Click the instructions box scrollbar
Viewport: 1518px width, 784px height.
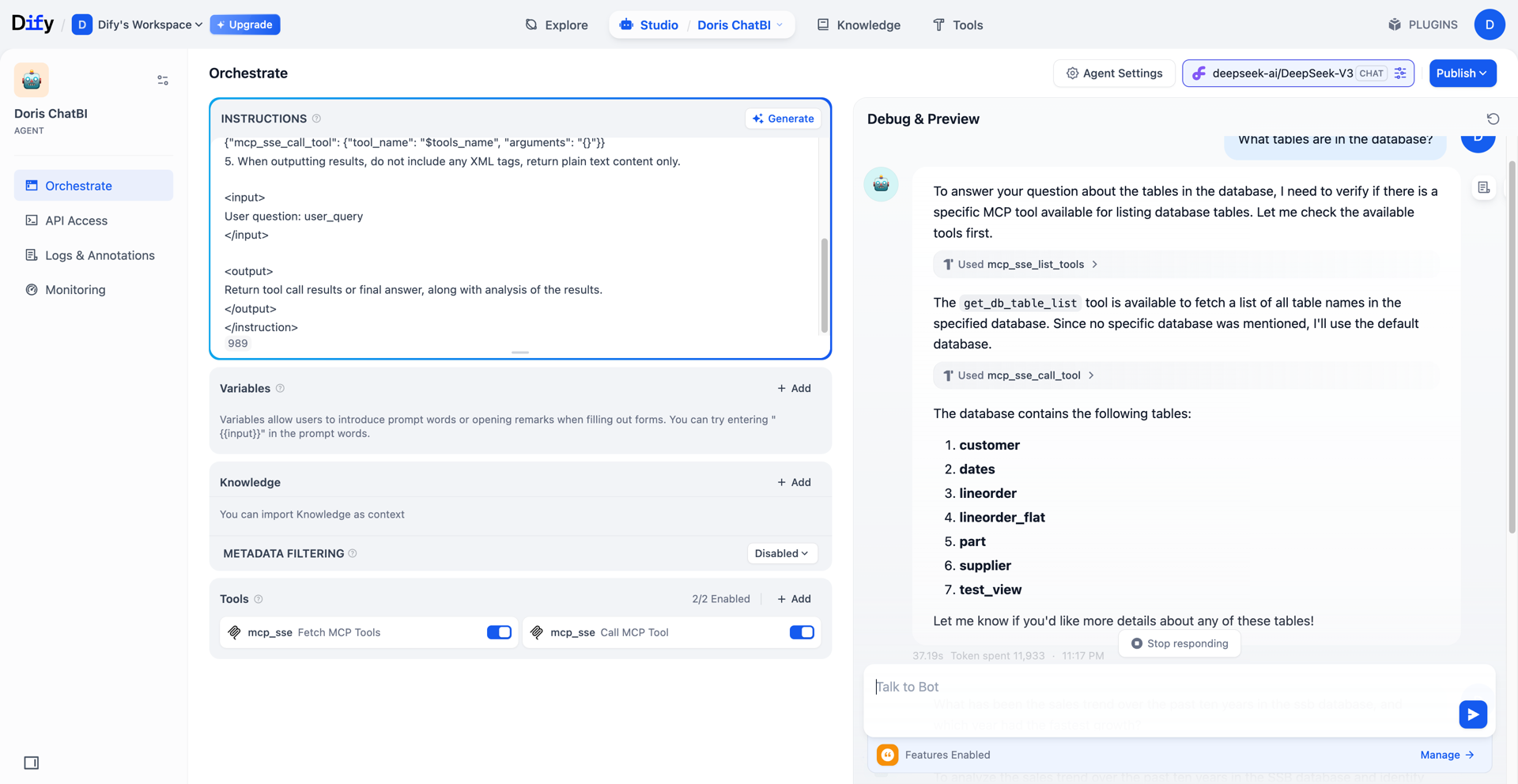825,285
